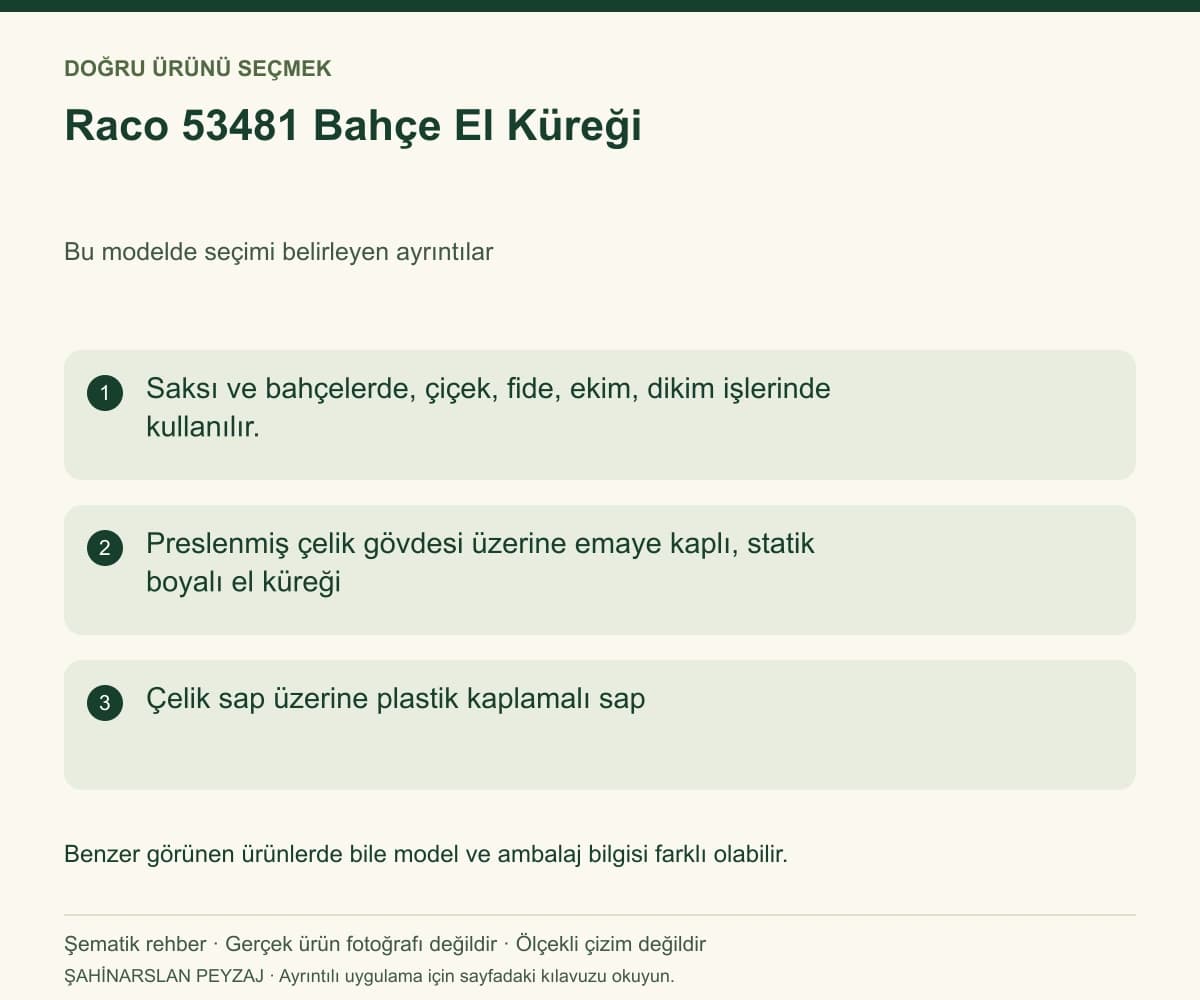Click 'Bu modelde seçimi belirleyen ayrıntılar' subtitle
Image resolution: width=1200 pixels, height=1000 pixels.
point(279,252)
